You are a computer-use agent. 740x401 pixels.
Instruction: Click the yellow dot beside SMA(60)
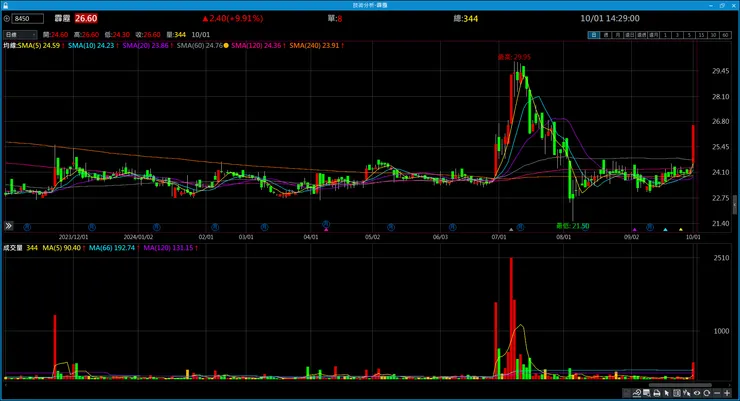pos(226,45)
